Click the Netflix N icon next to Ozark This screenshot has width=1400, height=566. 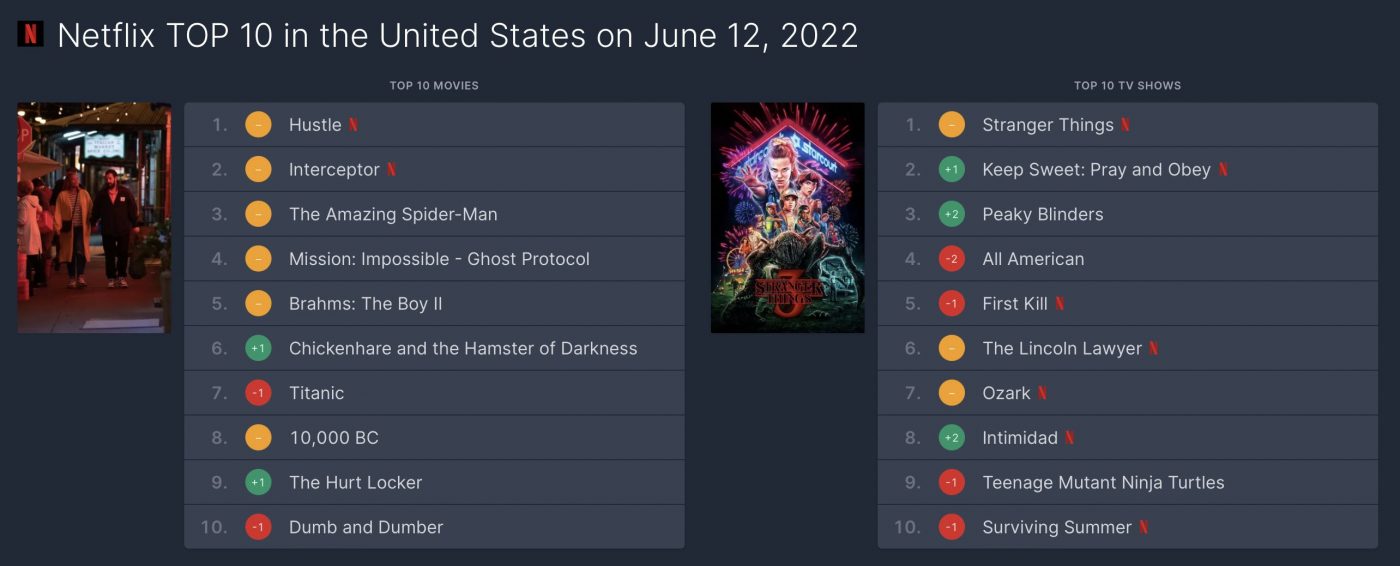click(x=1042, y=393)
